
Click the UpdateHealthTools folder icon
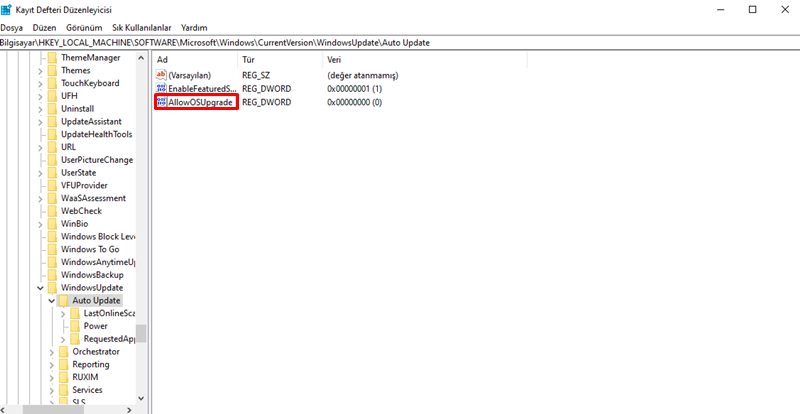pyautogui.click(x=52, y=134)
